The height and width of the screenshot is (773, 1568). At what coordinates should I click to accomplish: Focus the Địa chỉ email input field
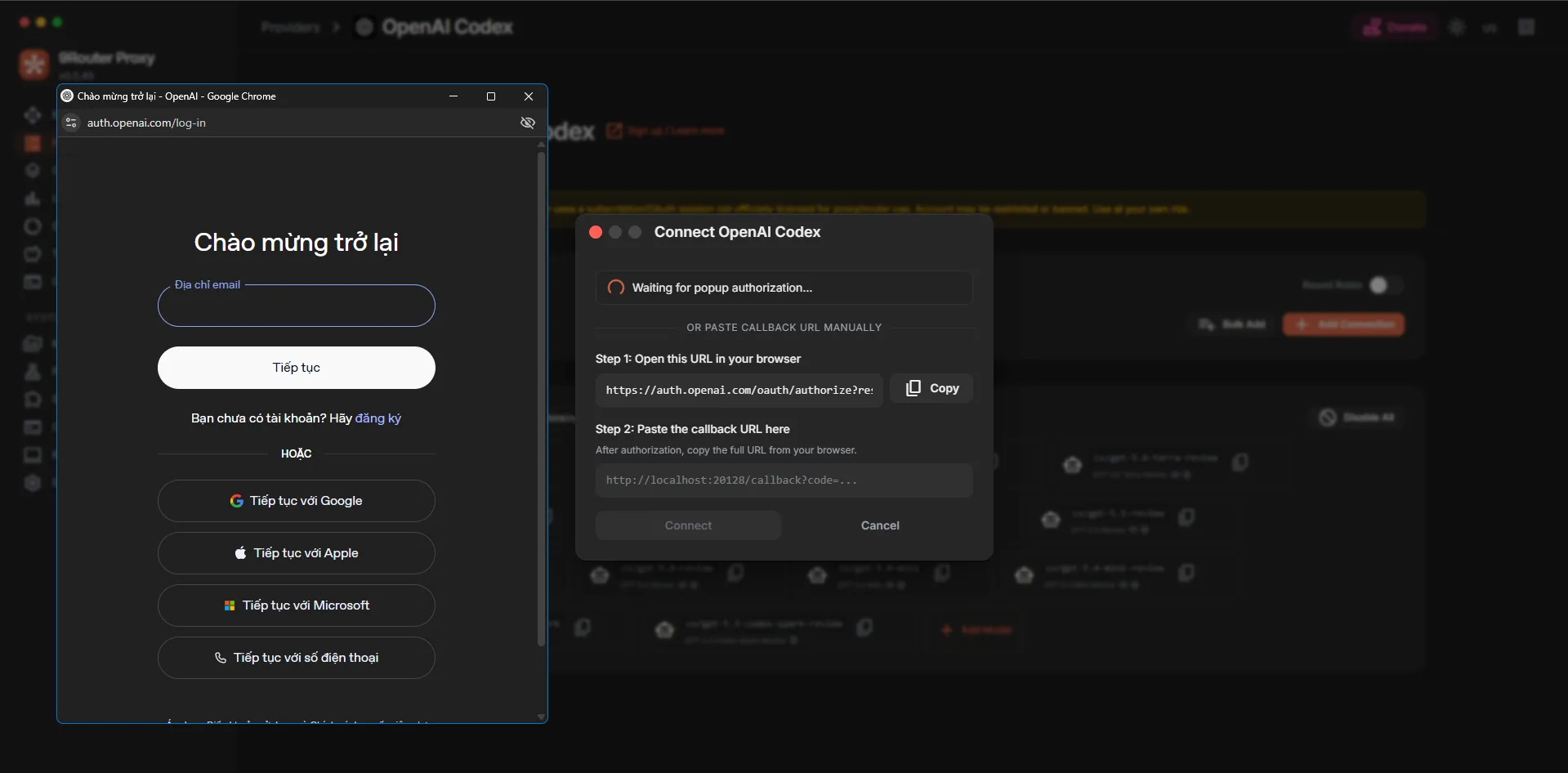tap(297, 306)
